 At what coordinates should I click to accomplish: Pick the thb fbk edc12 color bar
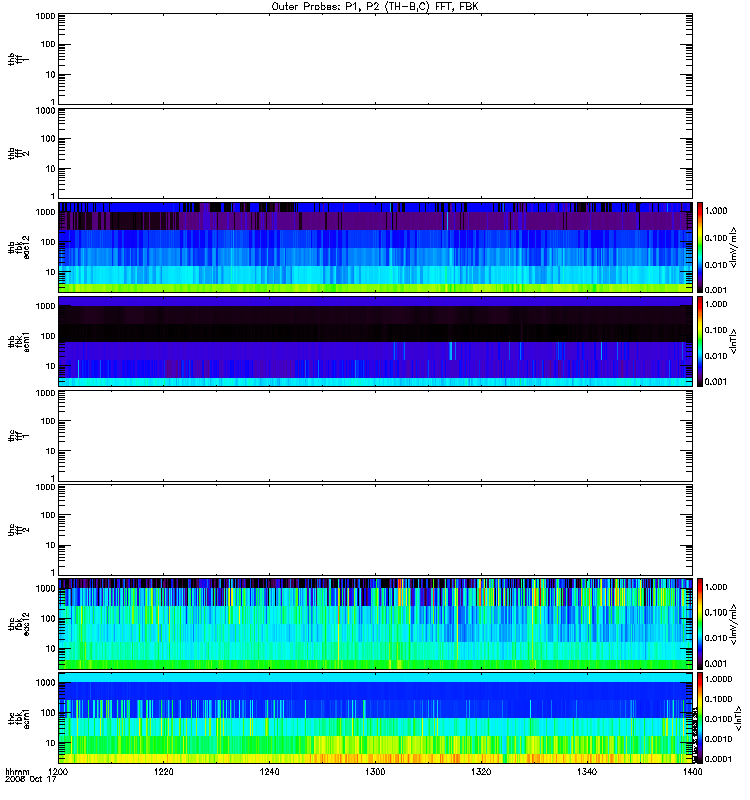pos(700,247)
